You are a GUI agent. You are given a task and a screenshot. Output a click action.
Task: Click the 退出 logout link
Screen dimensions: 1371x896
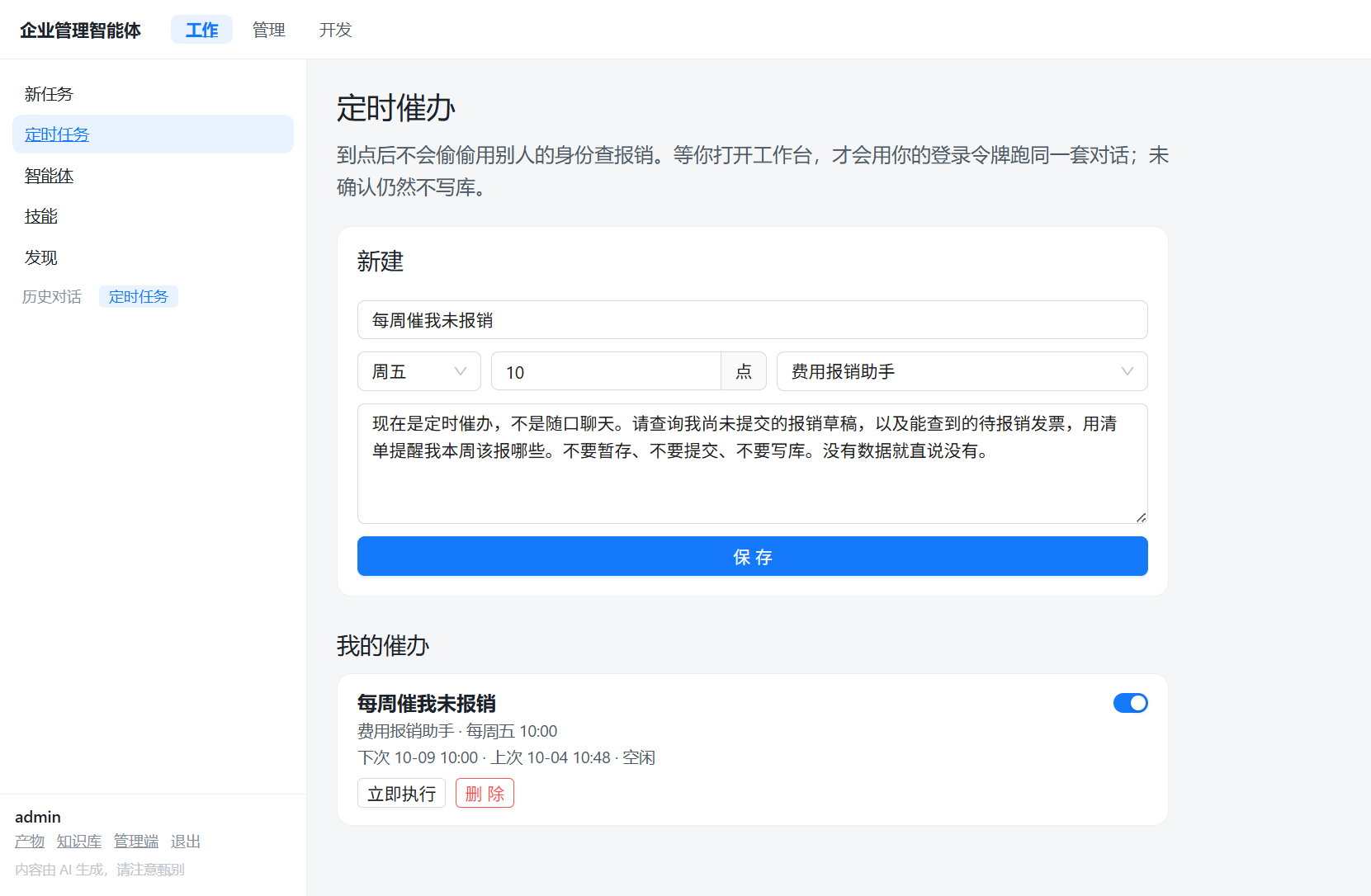186,842
